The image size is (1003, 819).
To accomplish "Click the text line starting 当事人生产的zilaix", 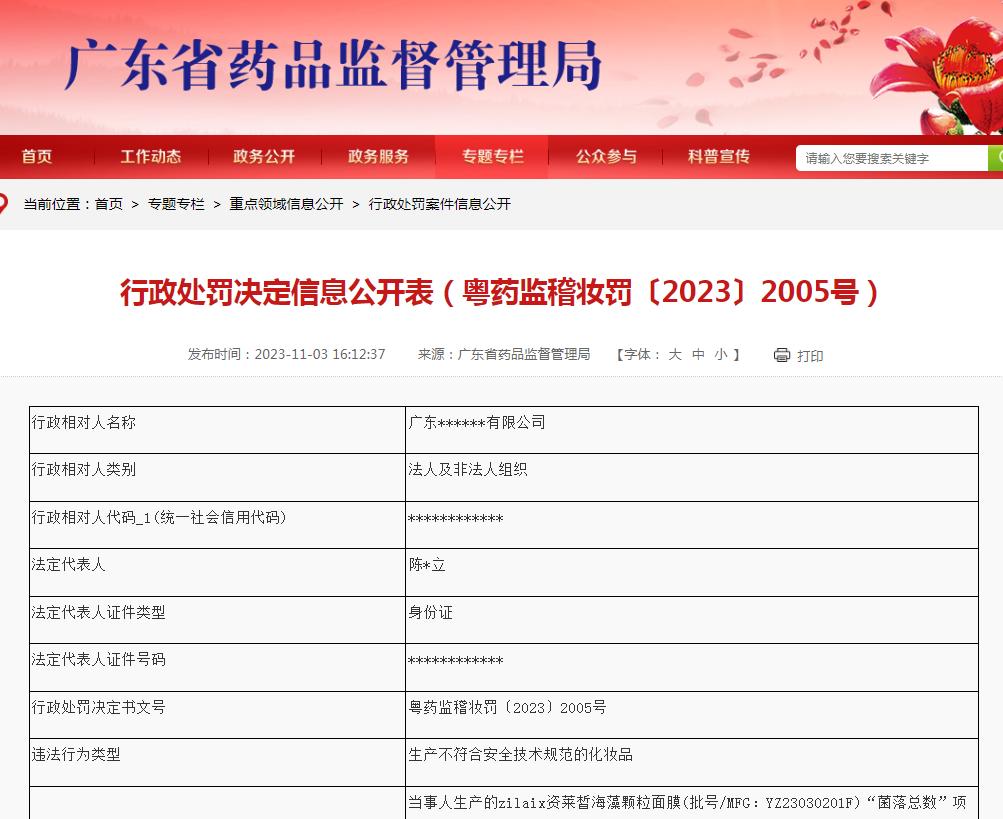I will 688,802.
